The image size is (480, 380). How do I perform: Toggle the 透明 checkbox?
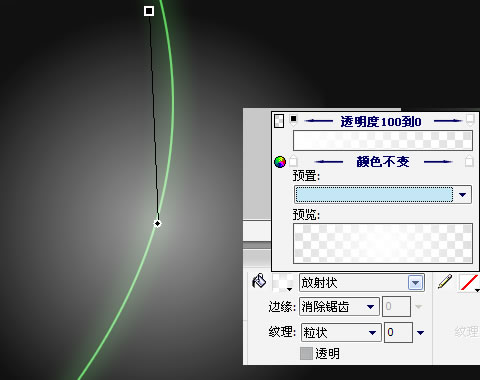306,354
